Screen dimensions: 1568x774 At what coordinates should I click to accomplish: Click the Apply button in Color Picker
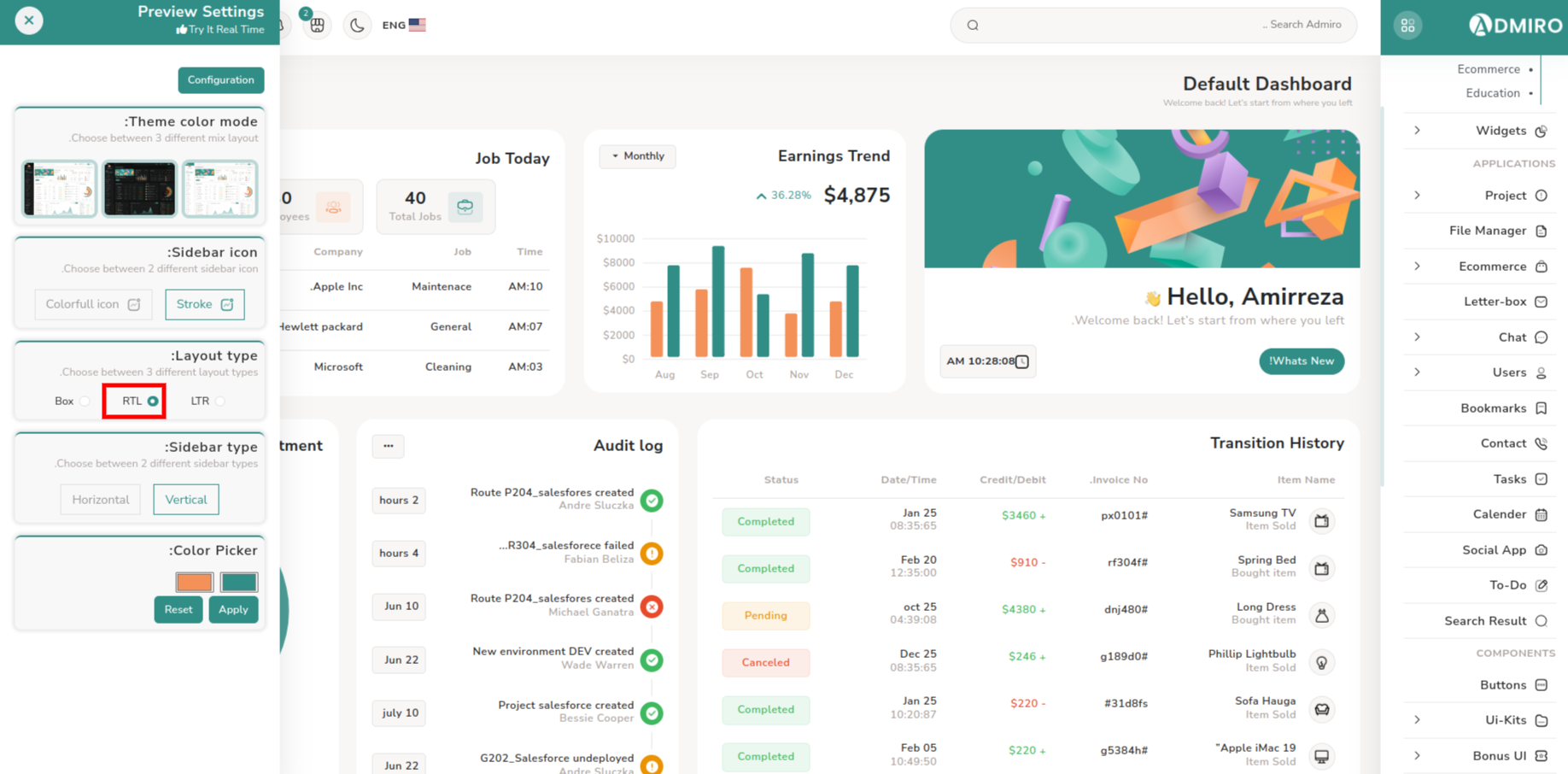[x=233, y=610]
